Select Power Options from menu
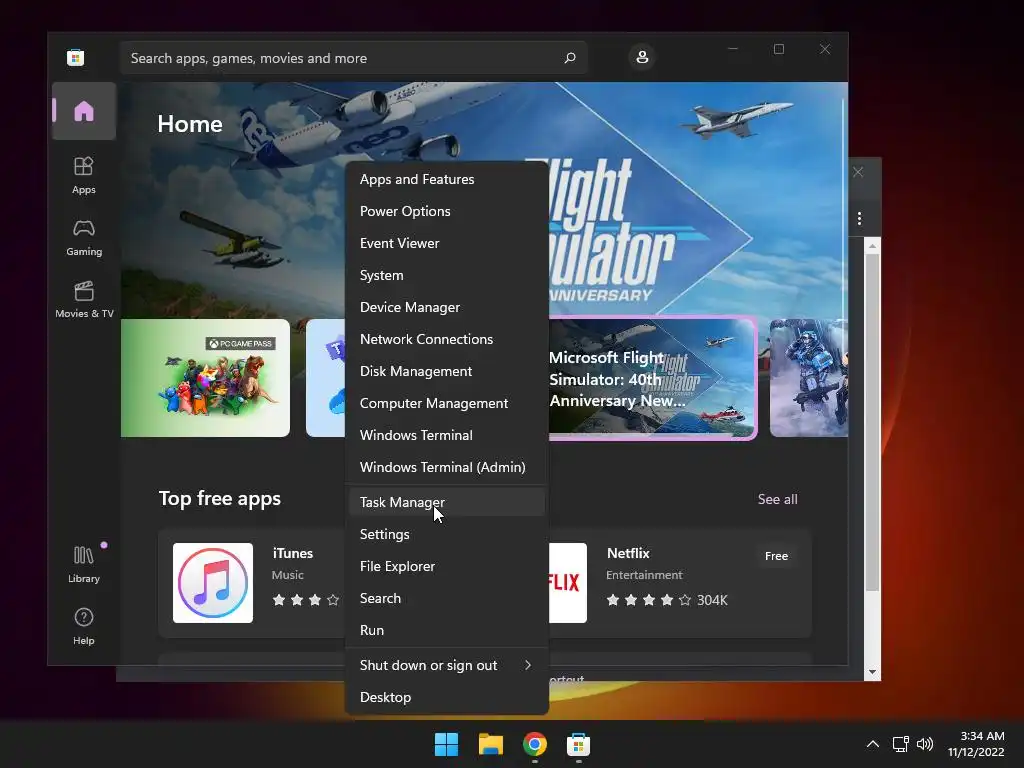Image resolution: width=1024 pixels, height=768 pixels. pos(447,211)
